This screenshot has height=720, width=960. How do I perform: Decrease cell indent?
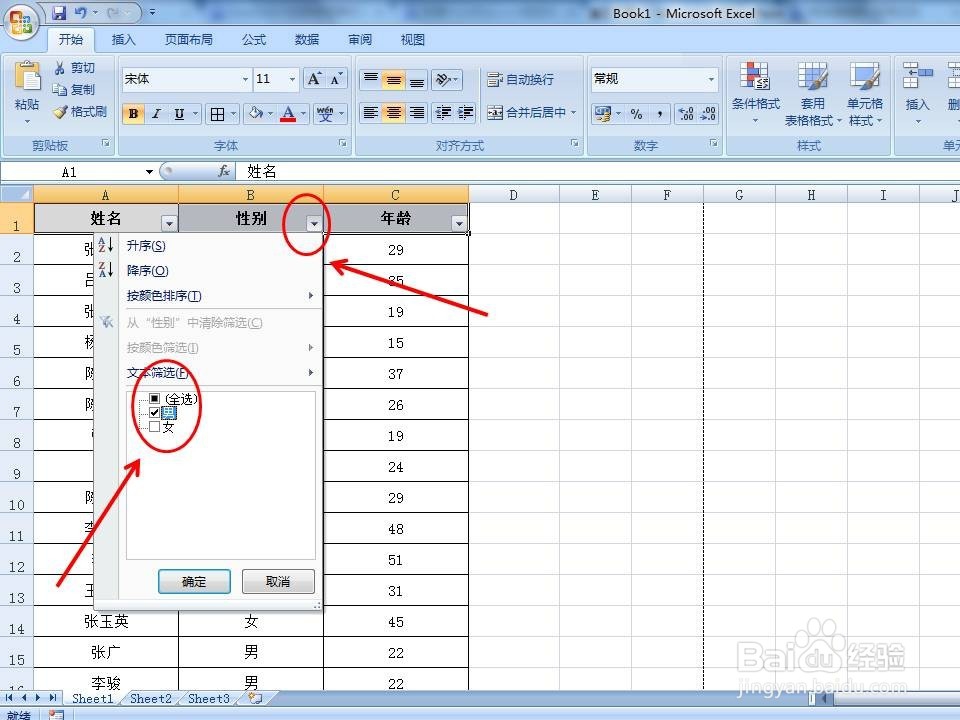(443, 113)
